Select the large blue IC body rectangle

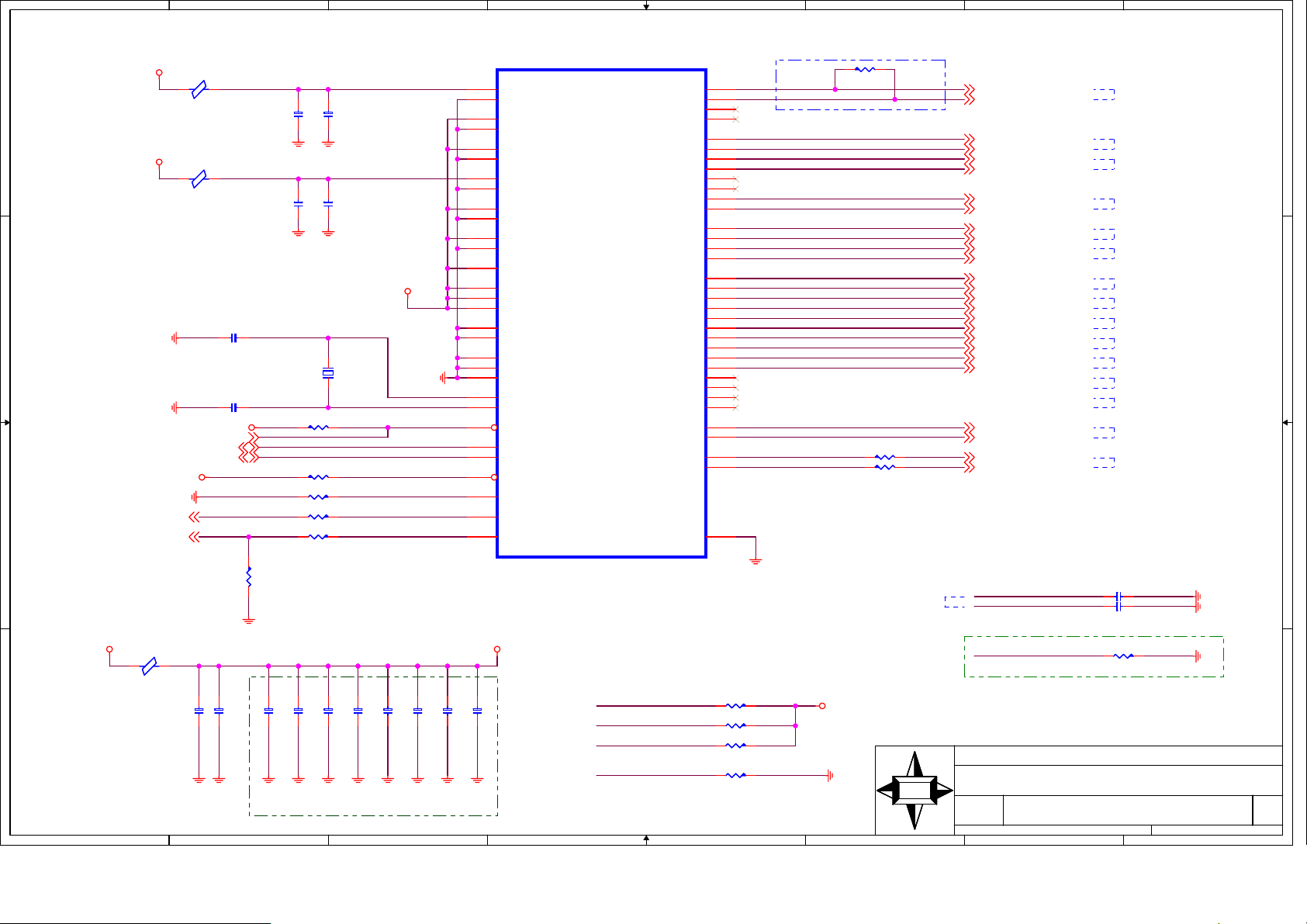601,313
